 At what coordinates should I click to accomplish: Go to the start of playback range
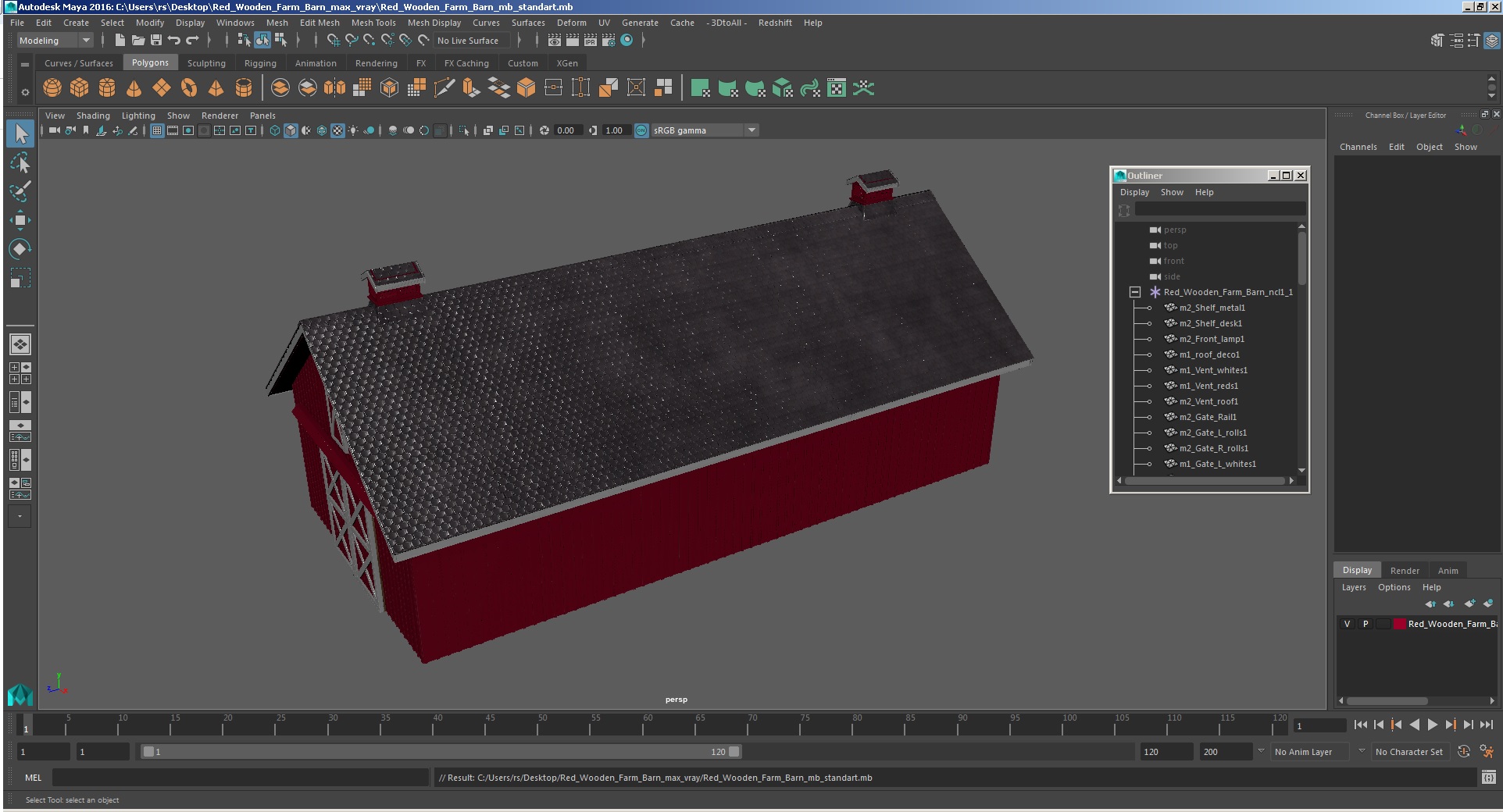coord(1360,725)
